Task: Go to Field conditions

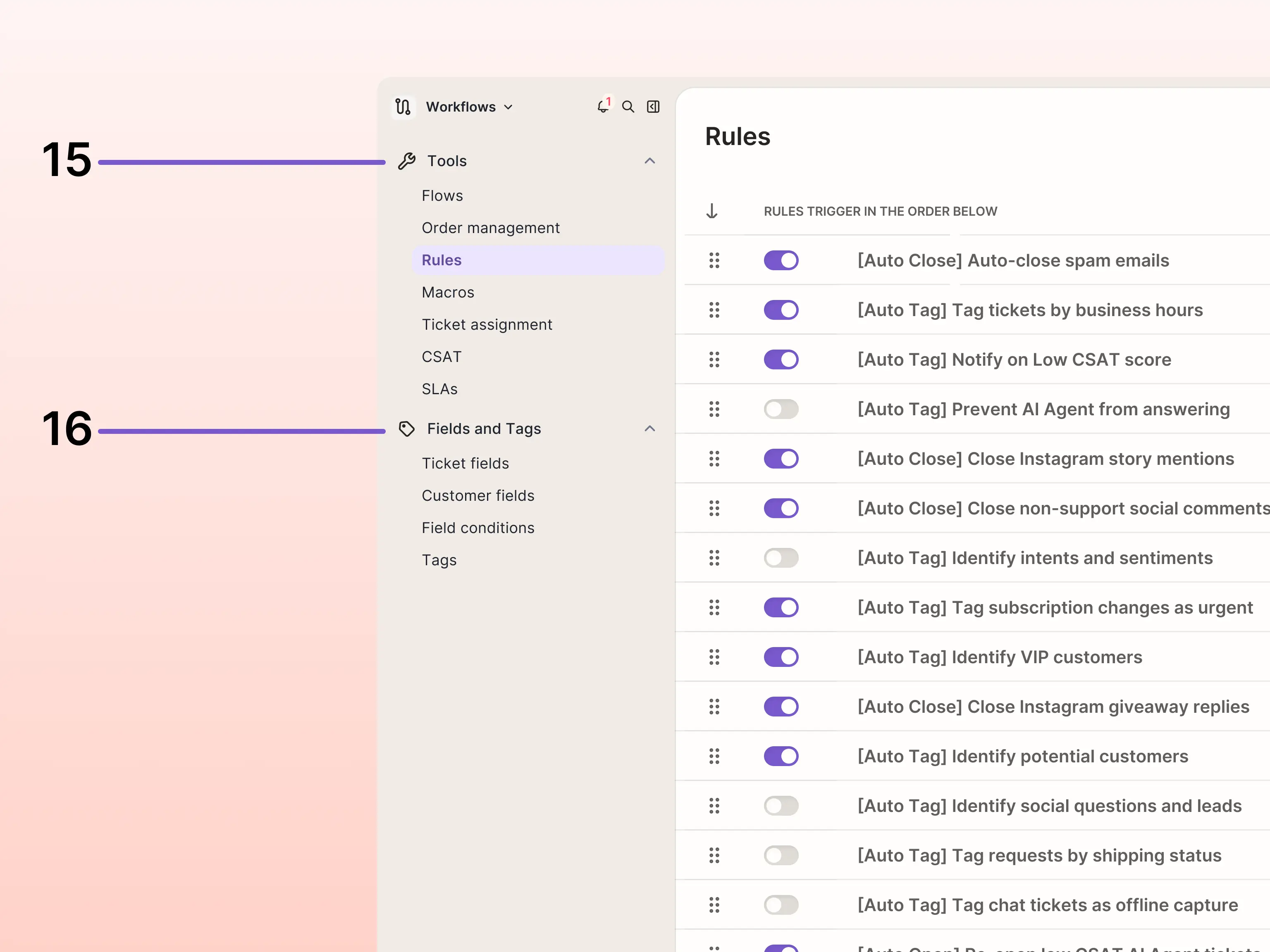Action: [x=477, y=528]
